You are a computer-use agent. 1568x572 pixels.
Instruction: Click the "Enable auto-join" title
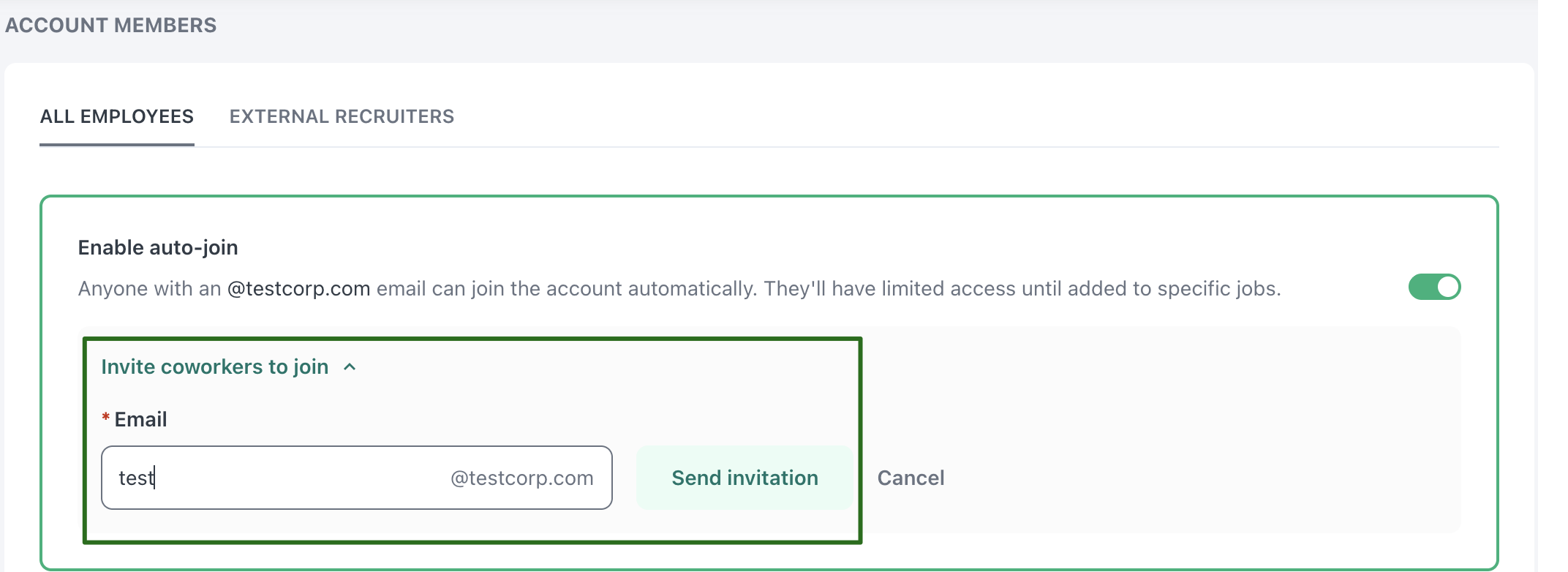[158, 248]
